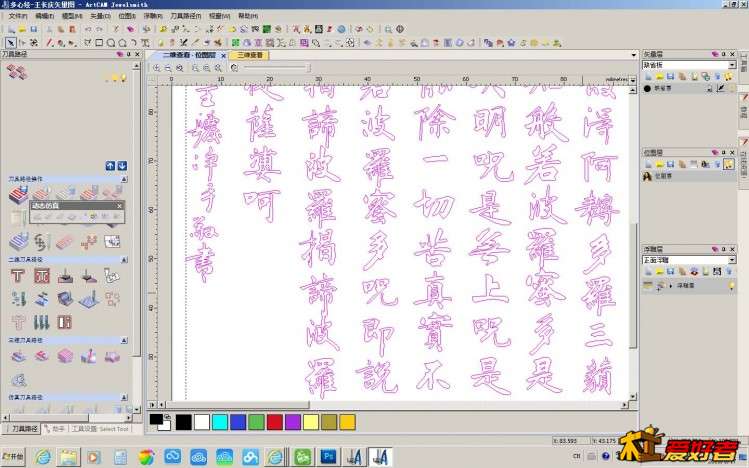Switch to the 三维查看 3D view tab
Viewport: 749px width, 468px height.
pyautogui.click(x=250, y=55)
